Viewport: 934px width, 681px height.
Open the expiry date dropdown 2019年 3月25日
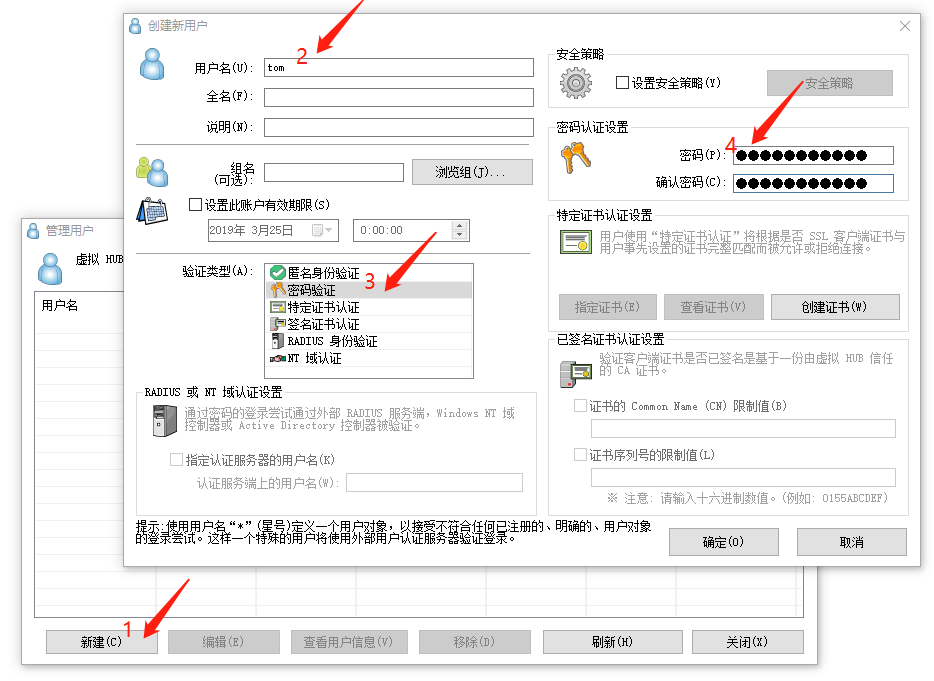[x=323, y=230]
